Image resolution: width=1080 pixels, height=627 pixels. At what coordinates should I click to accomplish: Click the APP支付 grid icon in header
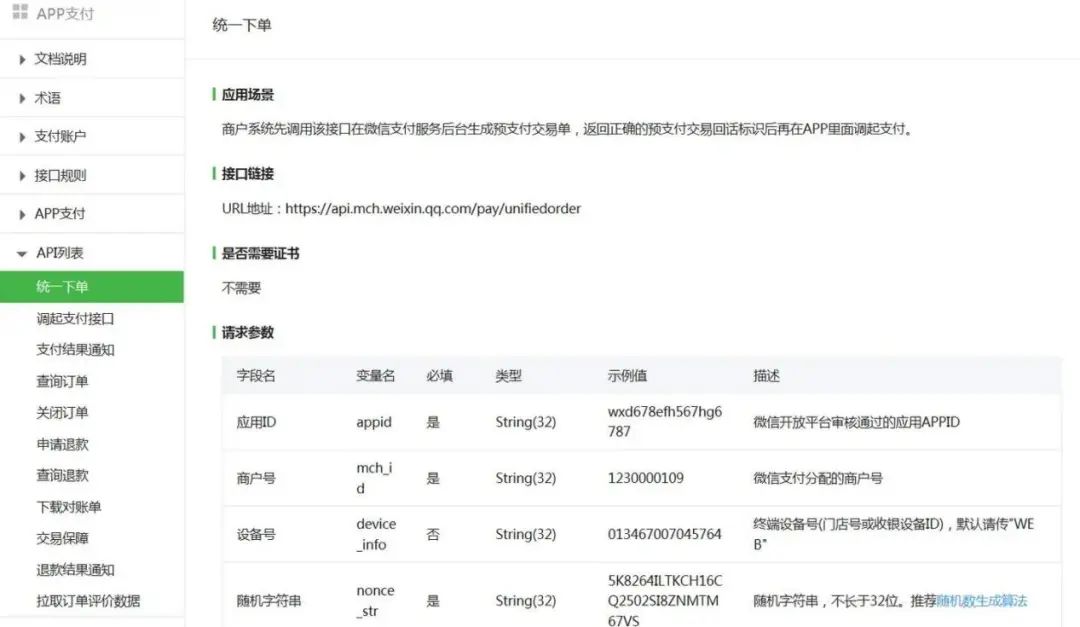(x=20, y=13)
